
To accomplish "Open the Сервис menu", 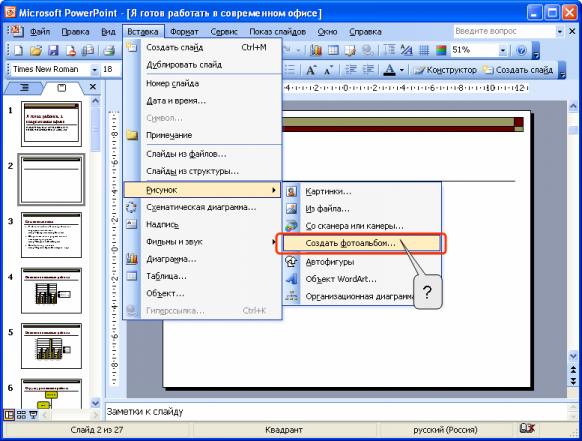I will click(224, 32).
